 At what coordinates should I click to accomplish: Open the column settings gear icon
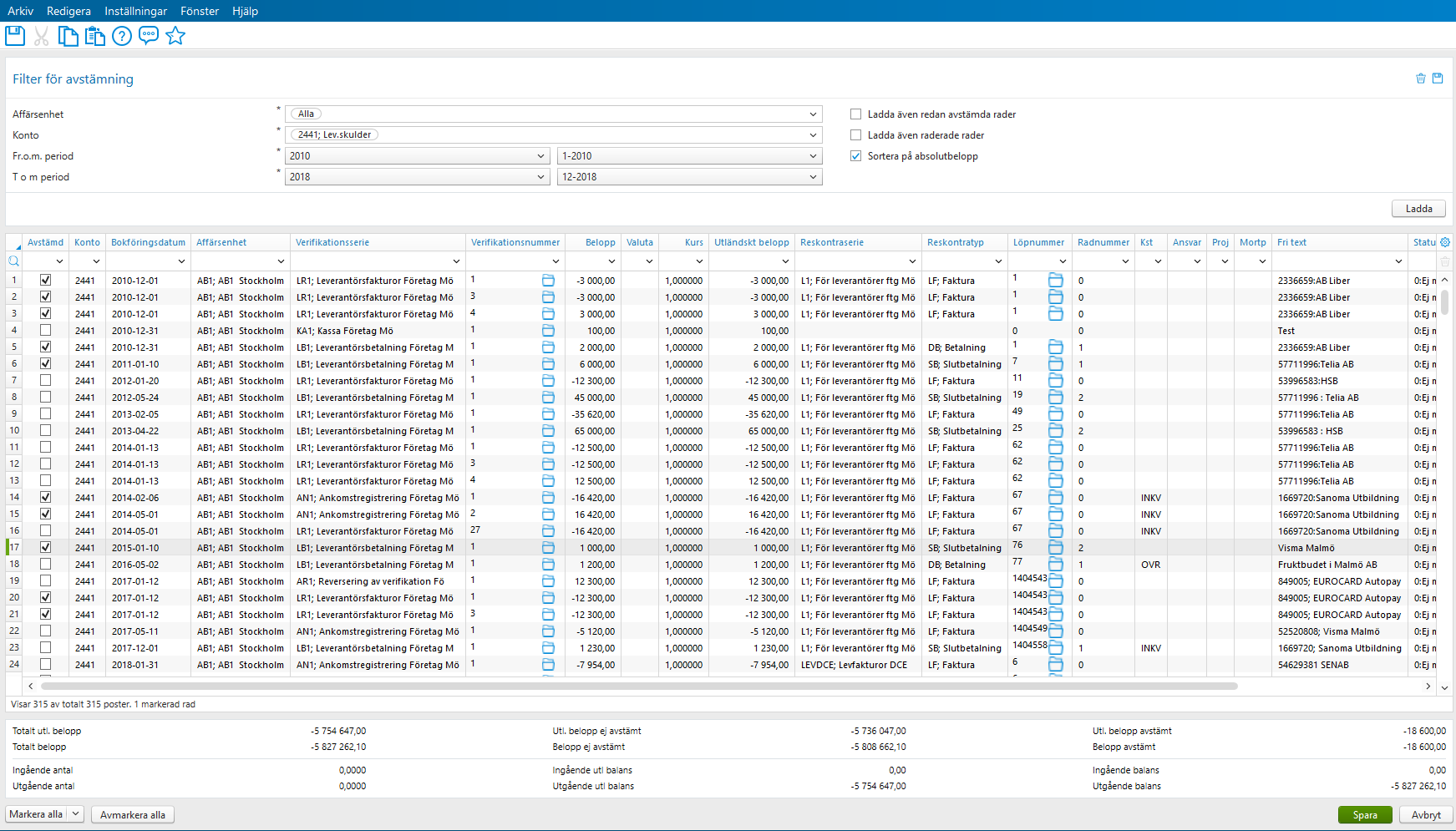click(1444, 241)
